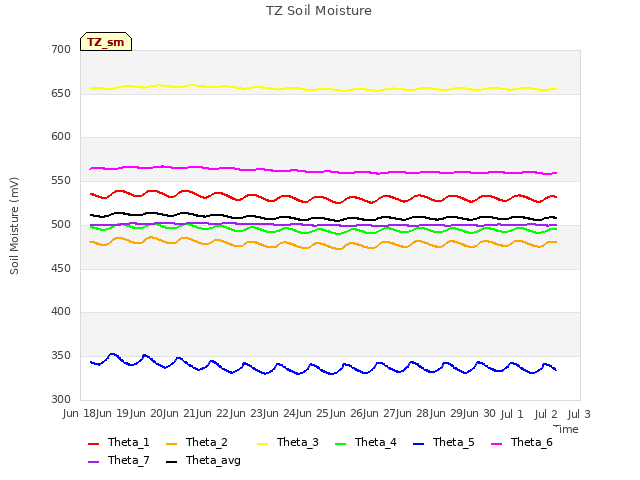Screen dimensions: 640x480
Task: Select the Theta_avg legend label
Action: [x=213, y=460]
